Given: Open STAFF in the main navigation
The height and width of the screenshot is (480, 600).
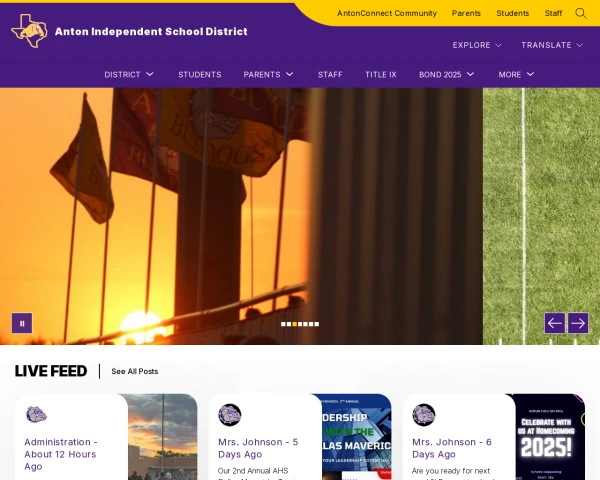Looking at the screenshot, I should [x=330, y=75].
